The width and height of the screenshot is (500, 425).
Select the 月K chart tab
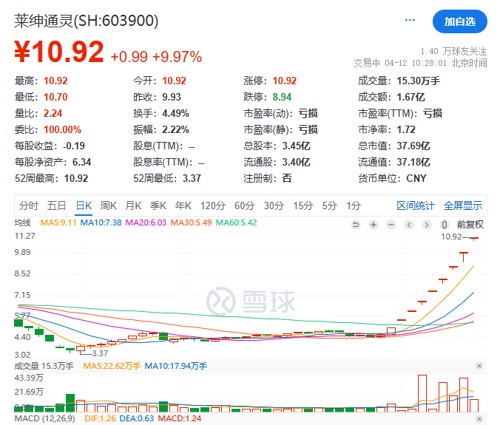pyautogui.click(x=133, y=206)
